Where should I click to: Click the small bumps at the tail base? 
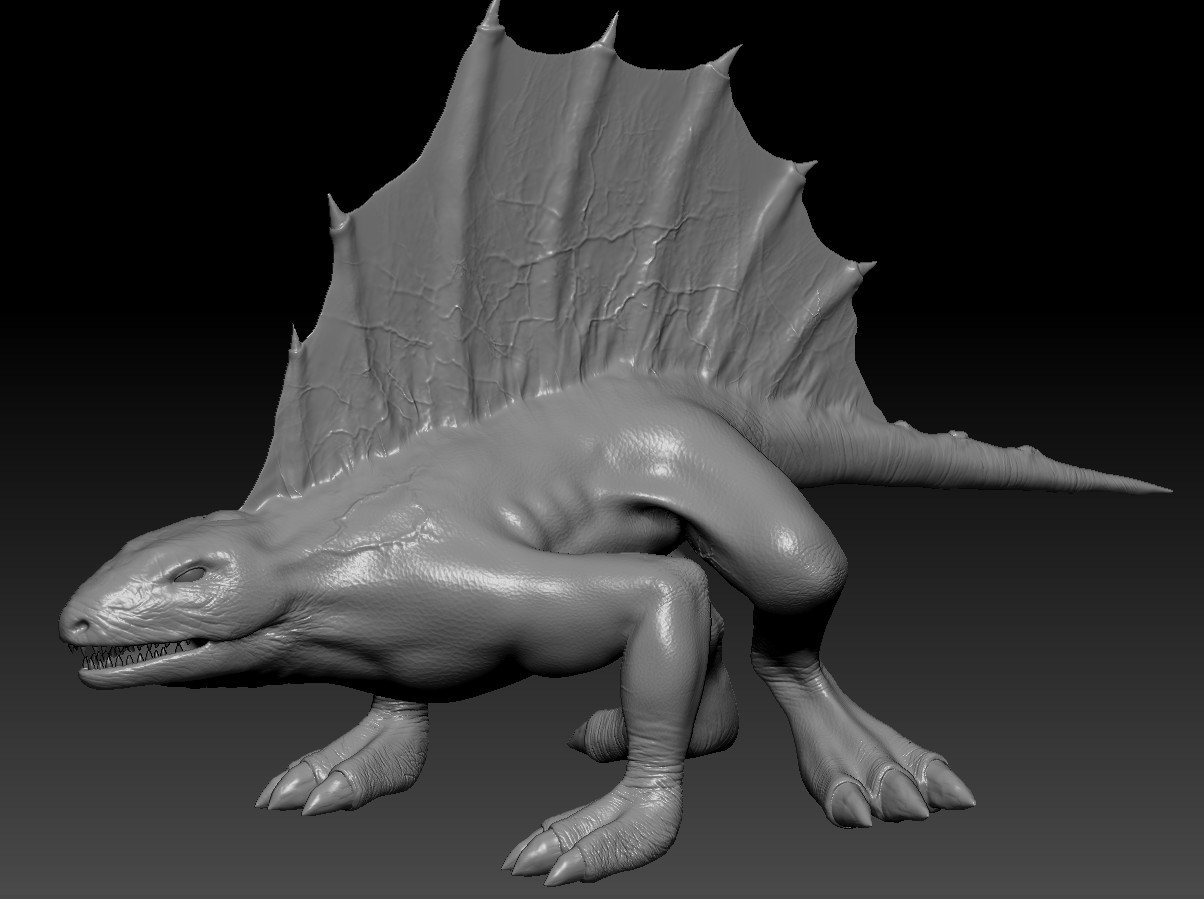tap(960, 436)
